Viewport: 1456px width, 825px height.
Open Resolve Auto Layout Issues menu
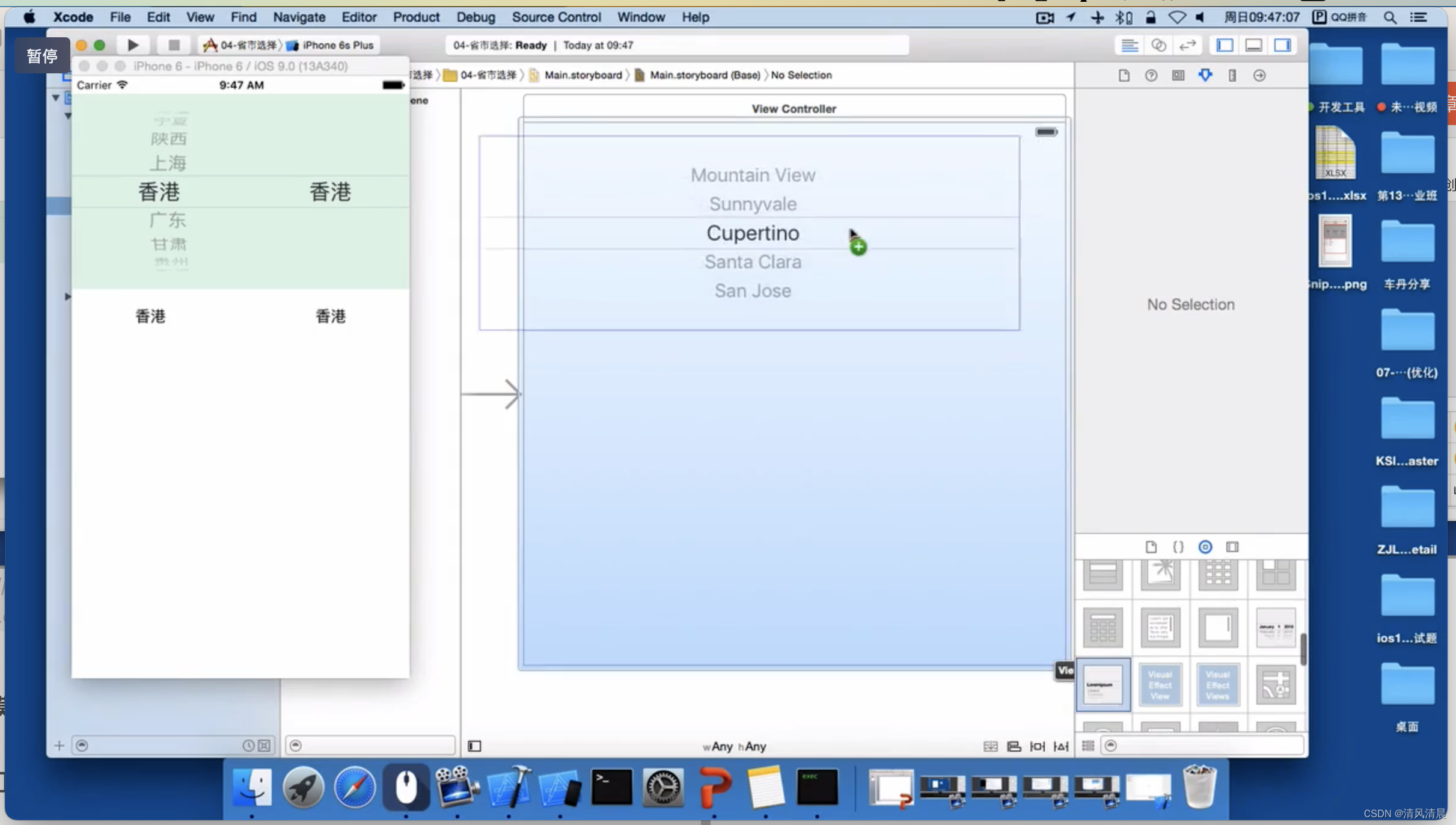tap(1061, 746)
